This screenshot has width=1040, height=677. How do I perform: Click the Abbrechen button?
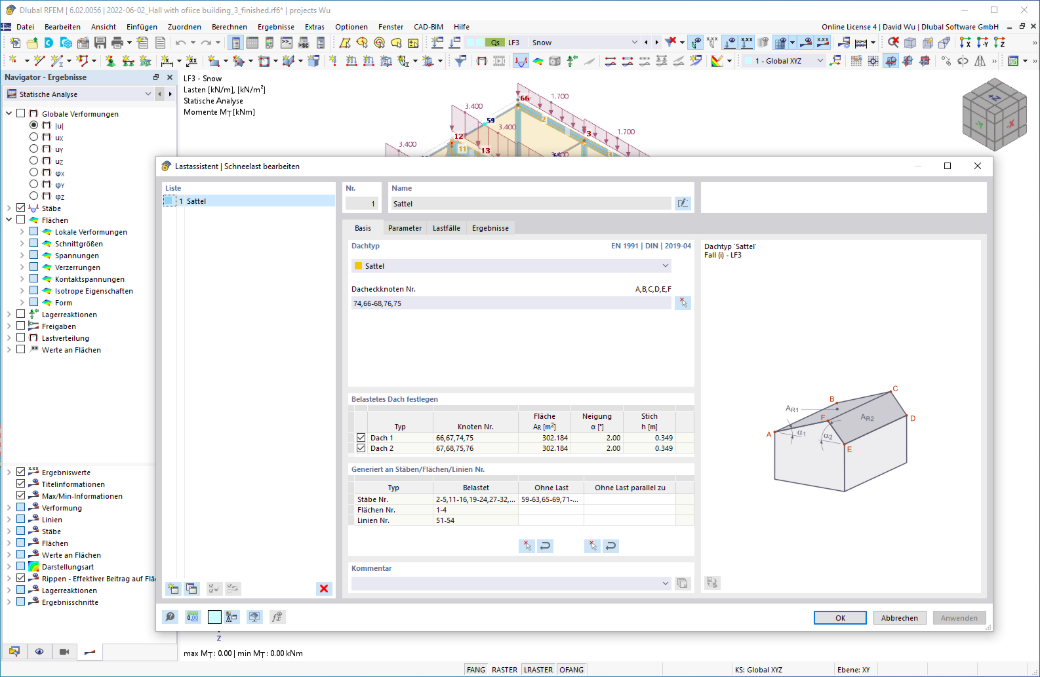click(x=899, y=618)
